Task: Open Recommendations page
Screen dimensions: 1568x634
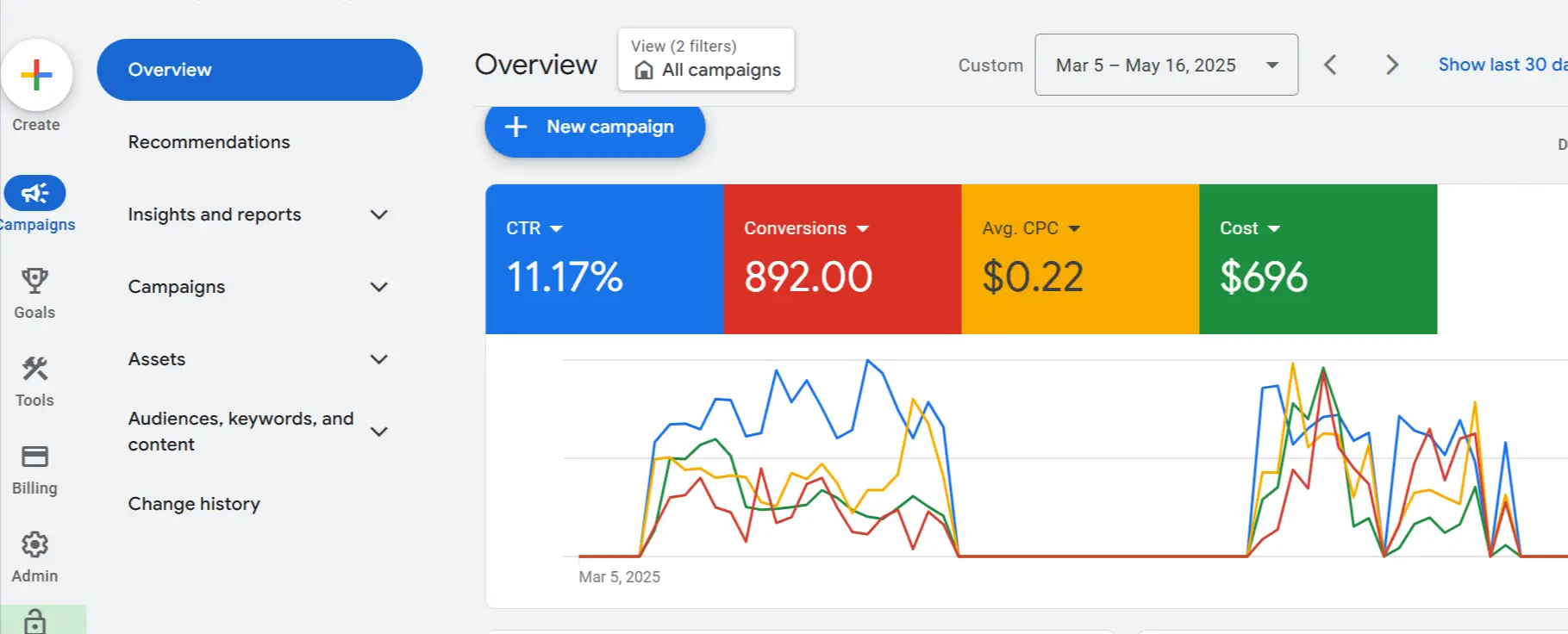Action: tap(209, 142)
